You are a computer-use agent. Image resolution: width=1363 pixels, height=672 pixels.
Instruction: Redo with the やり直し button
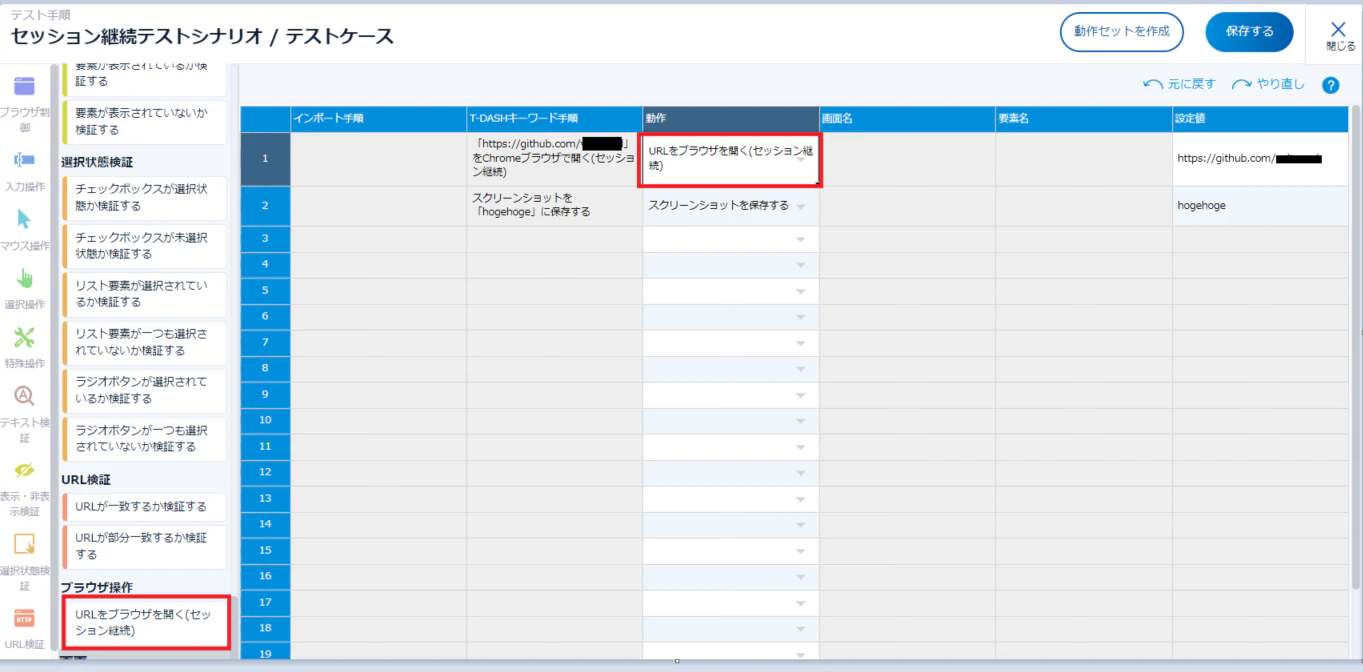(x=1269, y=85)
